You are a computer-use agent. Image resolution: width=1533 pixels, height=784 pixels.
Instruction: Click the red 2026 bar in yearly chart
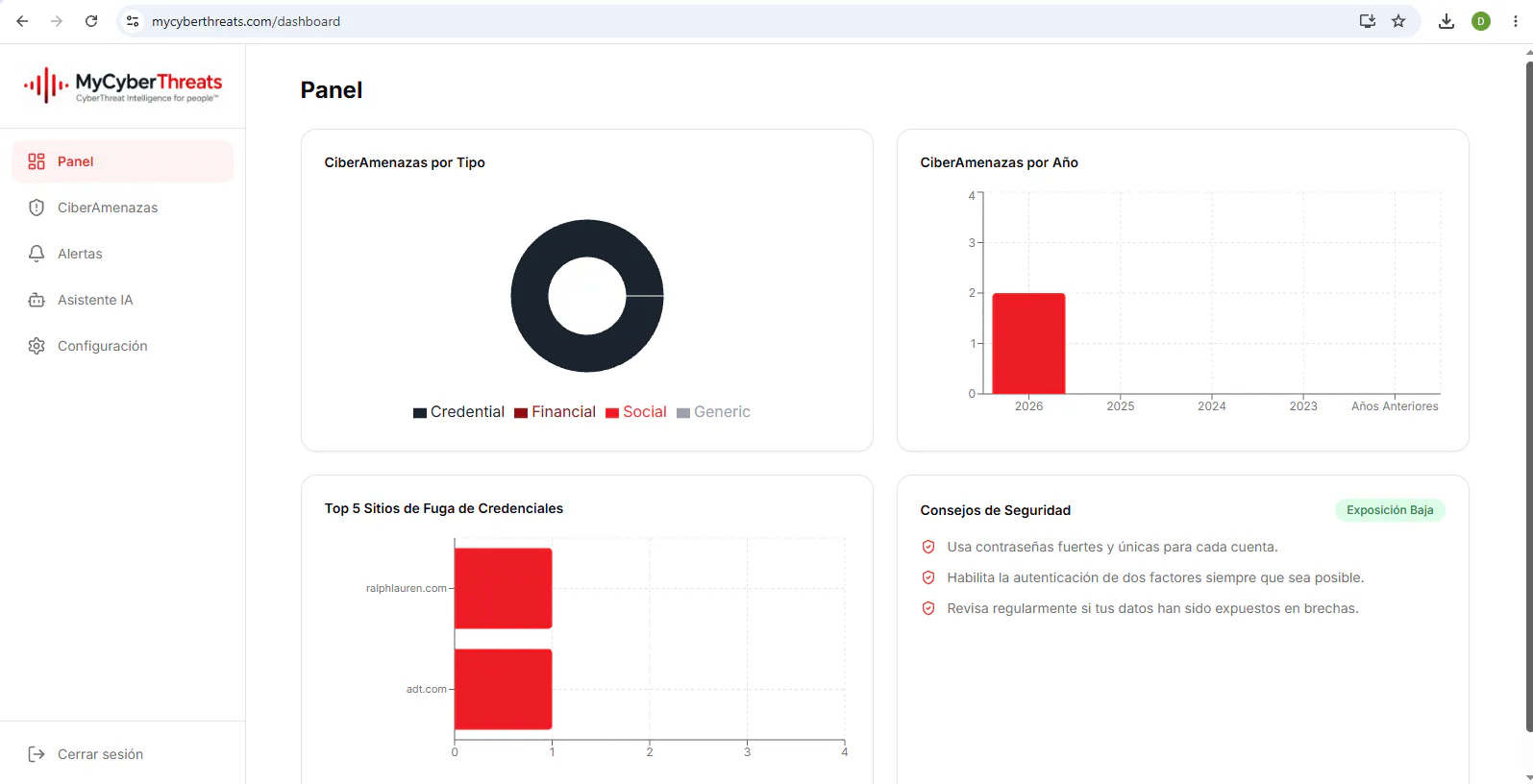[1028, 343]
